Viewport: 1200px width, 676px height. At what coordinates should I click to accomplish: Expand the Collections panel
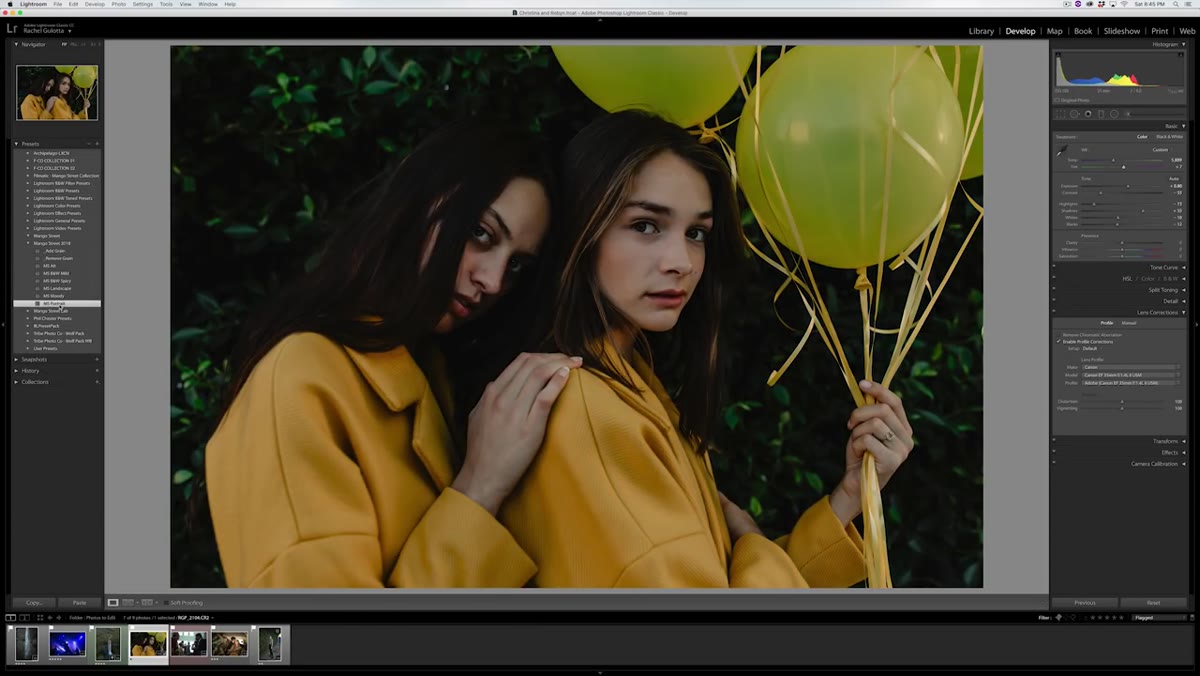pyautogui.click(x=16, y=382)
